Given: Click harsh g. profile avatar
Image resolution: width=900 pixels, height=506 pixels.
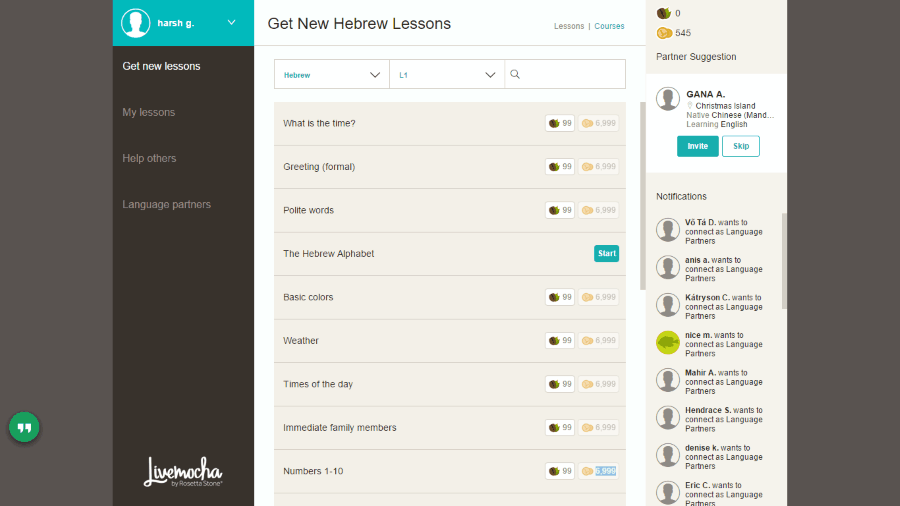Looking at the screenshot, I should (x=135, y=23).
